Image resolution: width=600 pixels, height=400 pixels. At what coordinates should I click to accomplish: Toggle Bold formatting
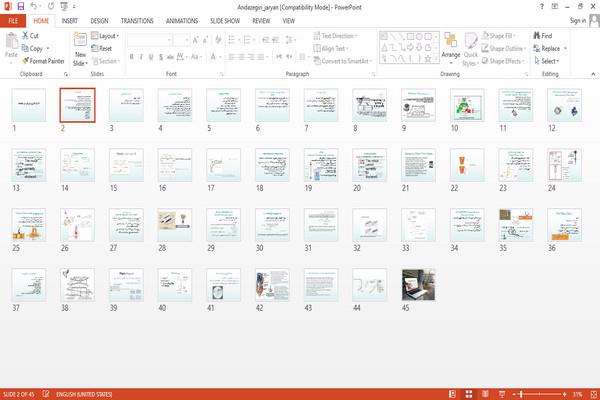point(132,57)
